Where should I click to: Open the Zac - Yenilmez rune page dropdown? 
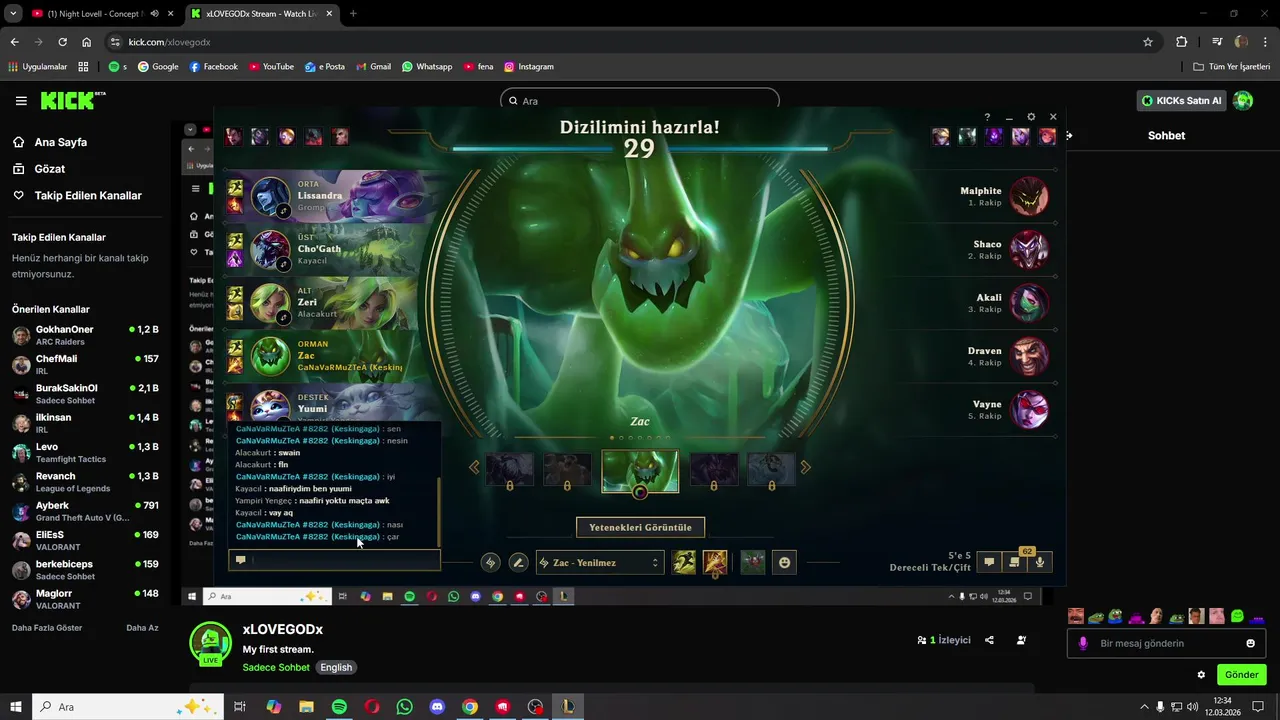(600, 563)
